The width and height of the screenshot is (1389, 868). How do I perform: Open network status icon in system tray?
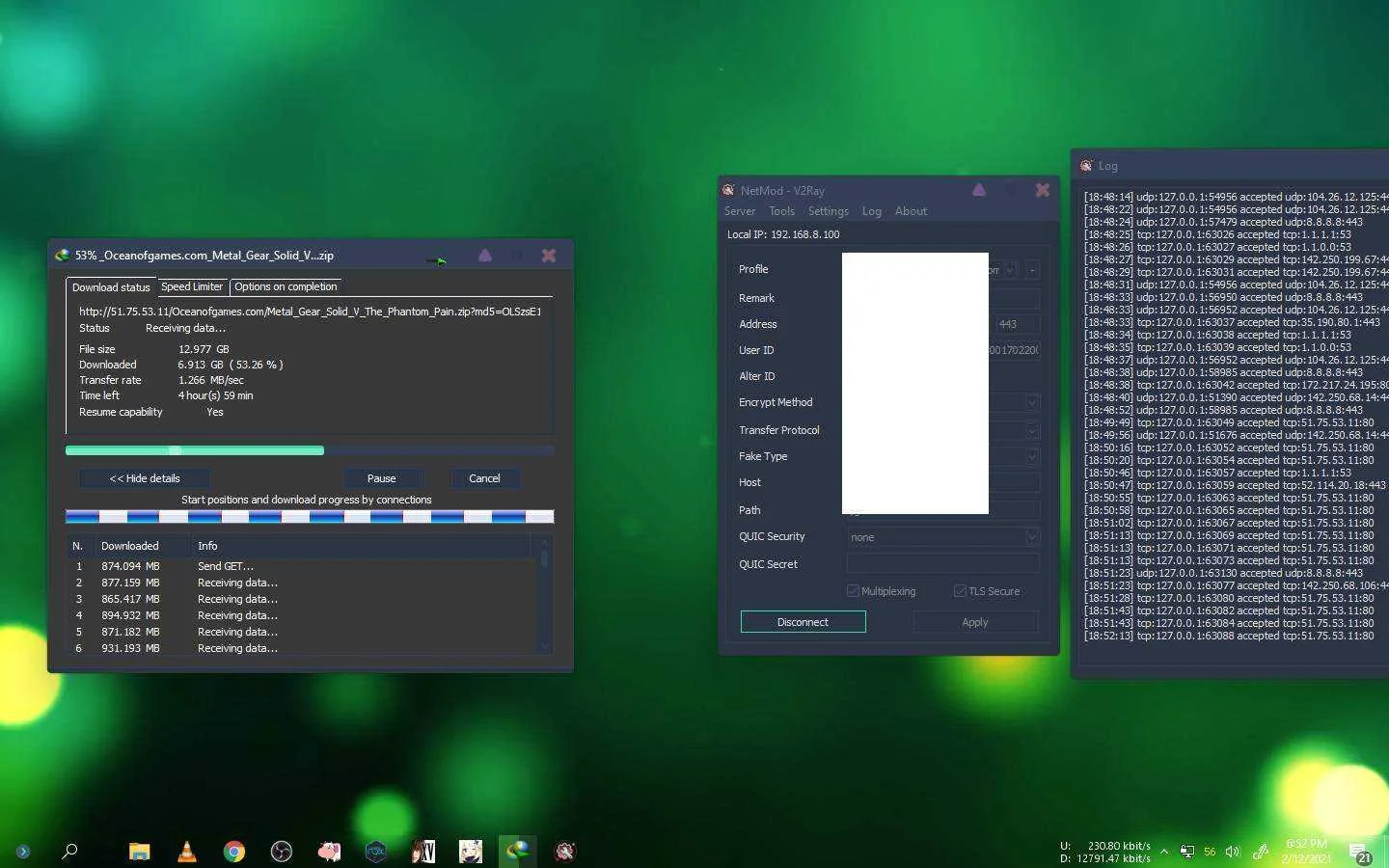coord(1186,852)
